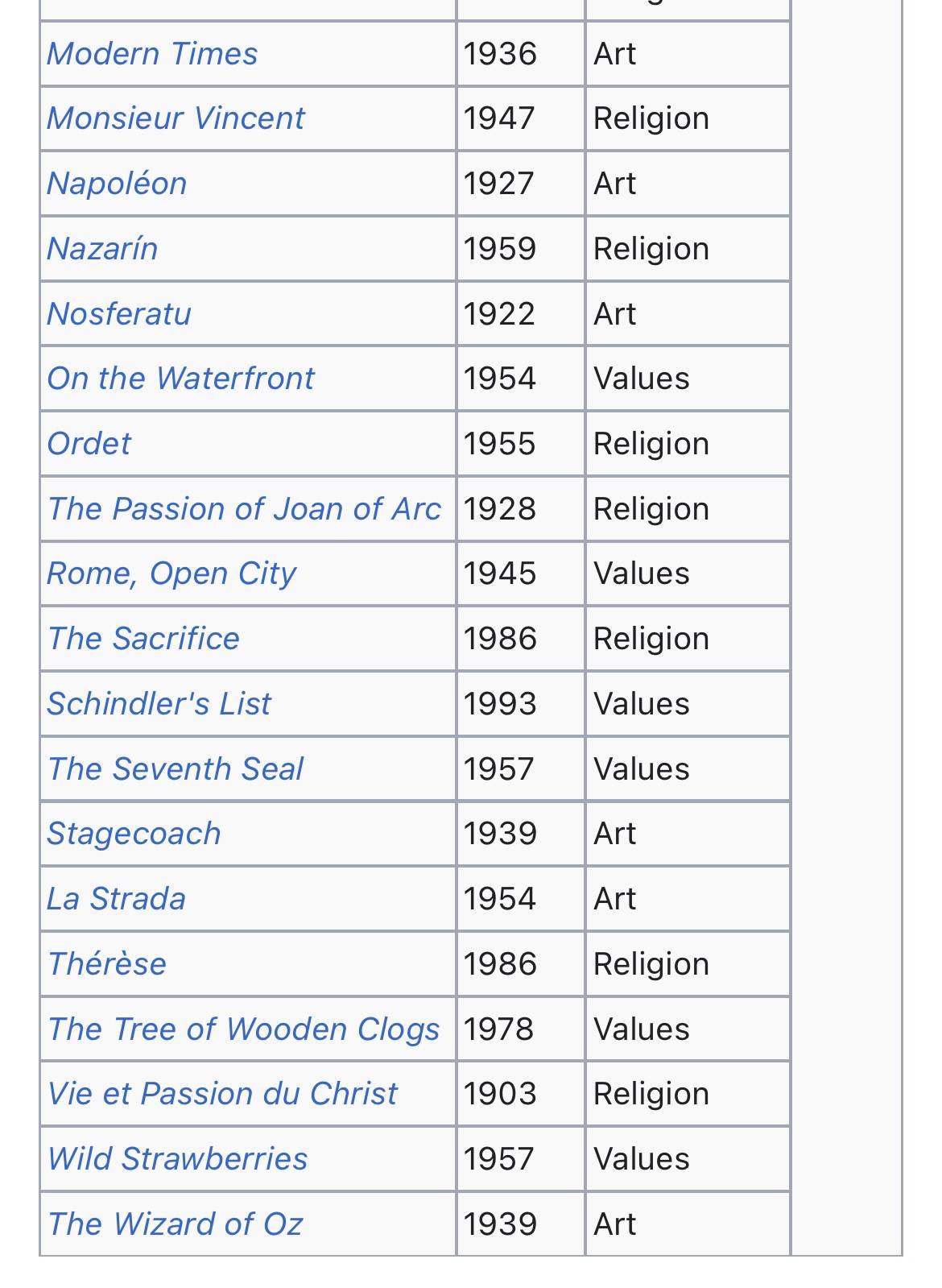The image size is (942, 1288).
Task: Open The Tree of Wooden Clogs
Action: click(243, 1029)
